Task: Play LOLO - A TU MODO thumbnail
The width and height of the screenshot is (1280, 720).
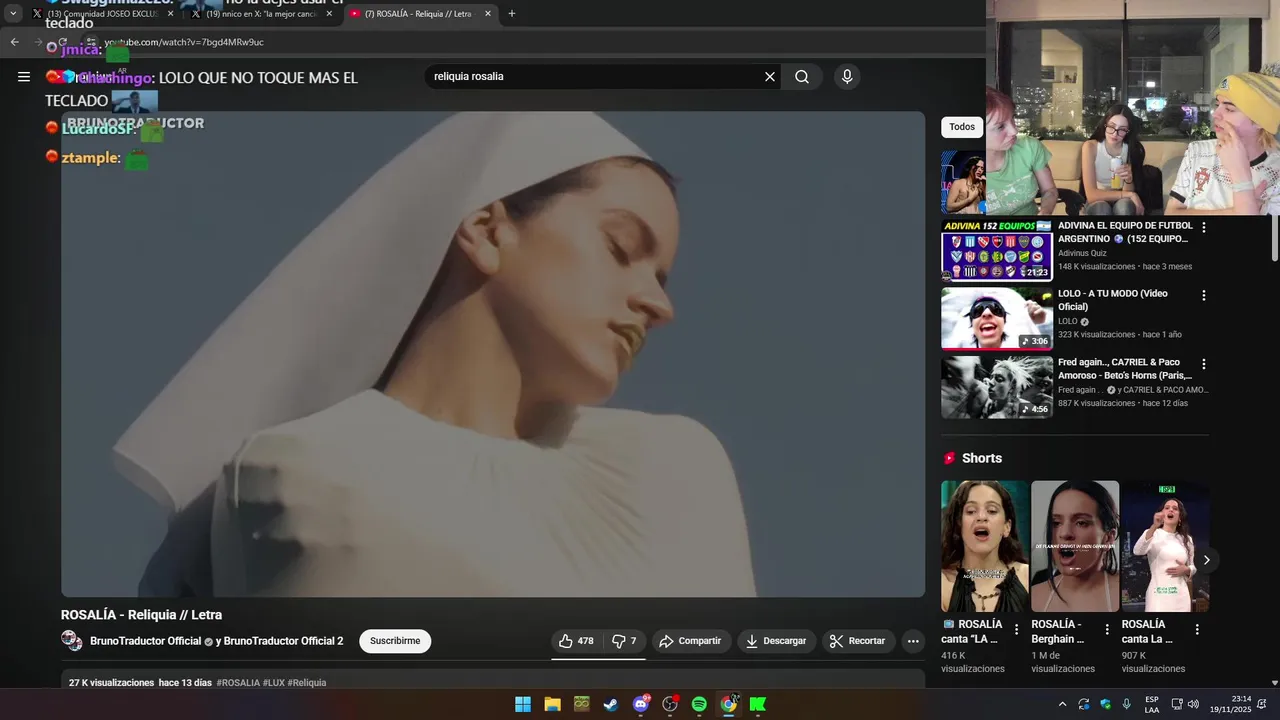Action: point(997,319)
